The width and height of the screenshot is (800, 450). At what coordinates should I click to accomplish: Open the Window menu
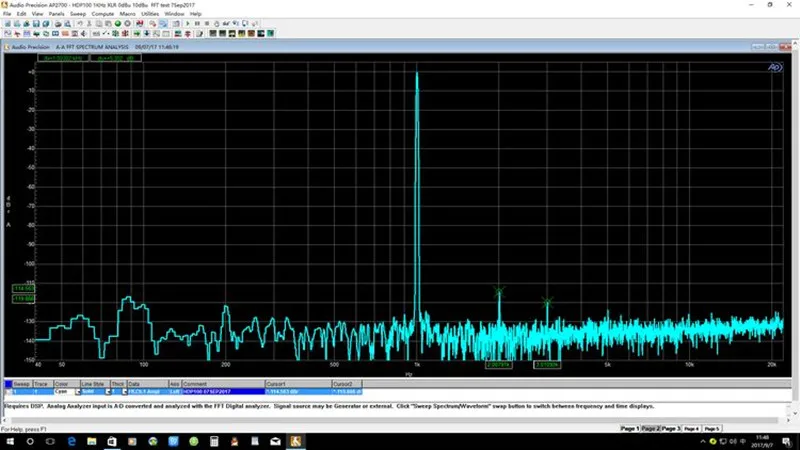pos(174,14)
